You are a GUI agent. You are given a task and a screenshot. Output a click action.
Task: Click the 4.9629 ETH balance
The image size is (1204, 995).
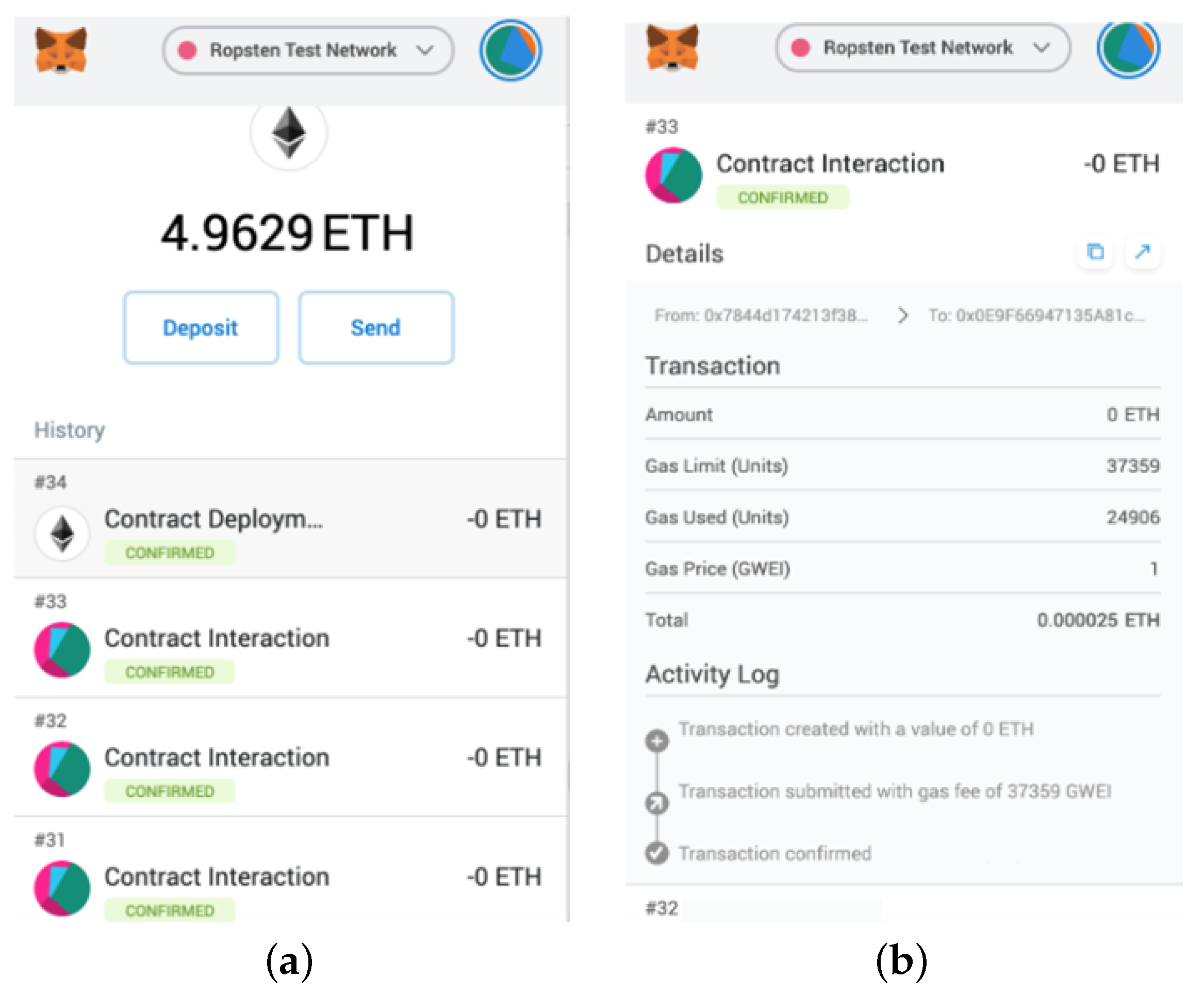tap(287, 233)
